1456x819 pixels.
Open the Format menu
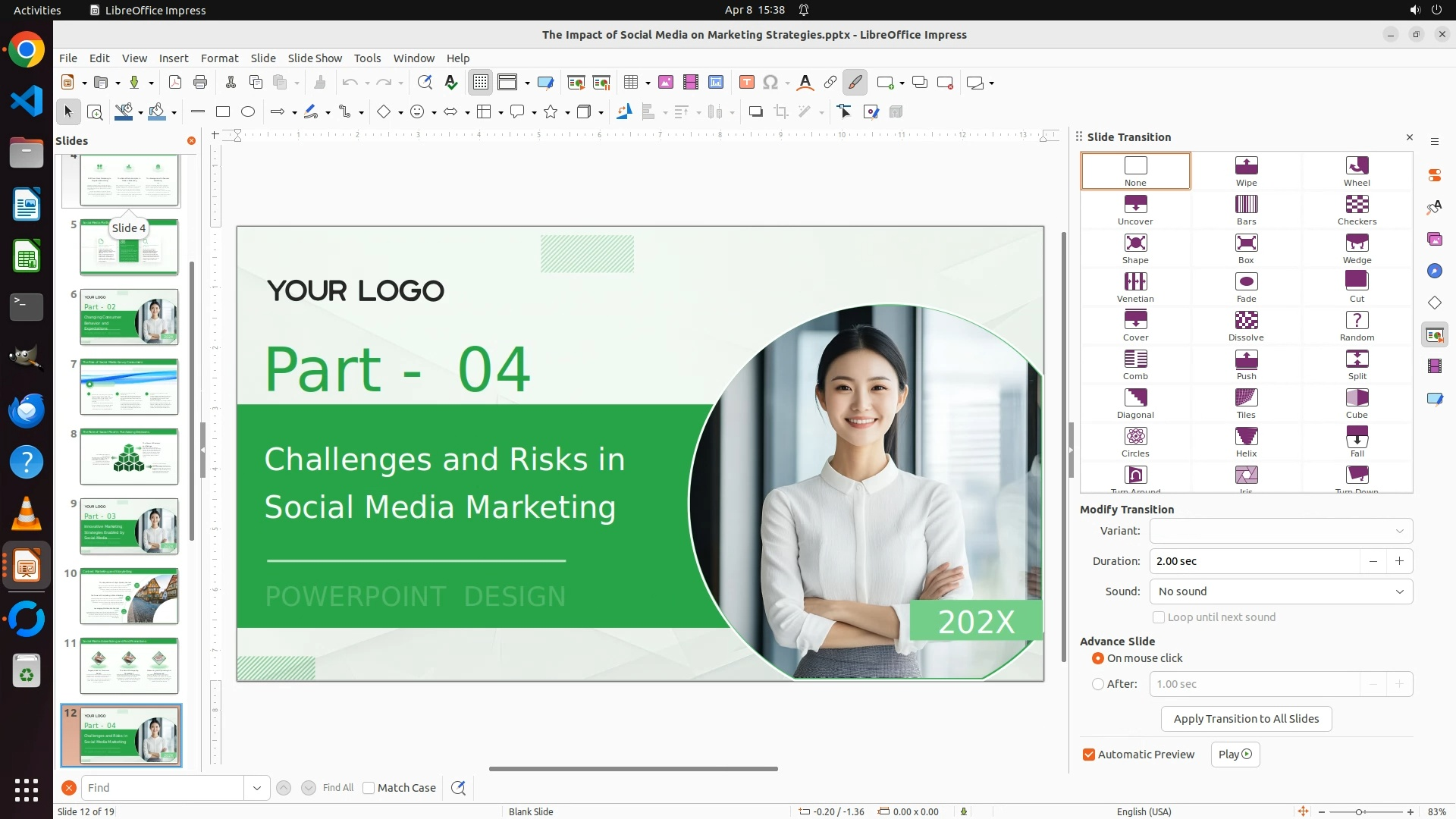[219, 58]
